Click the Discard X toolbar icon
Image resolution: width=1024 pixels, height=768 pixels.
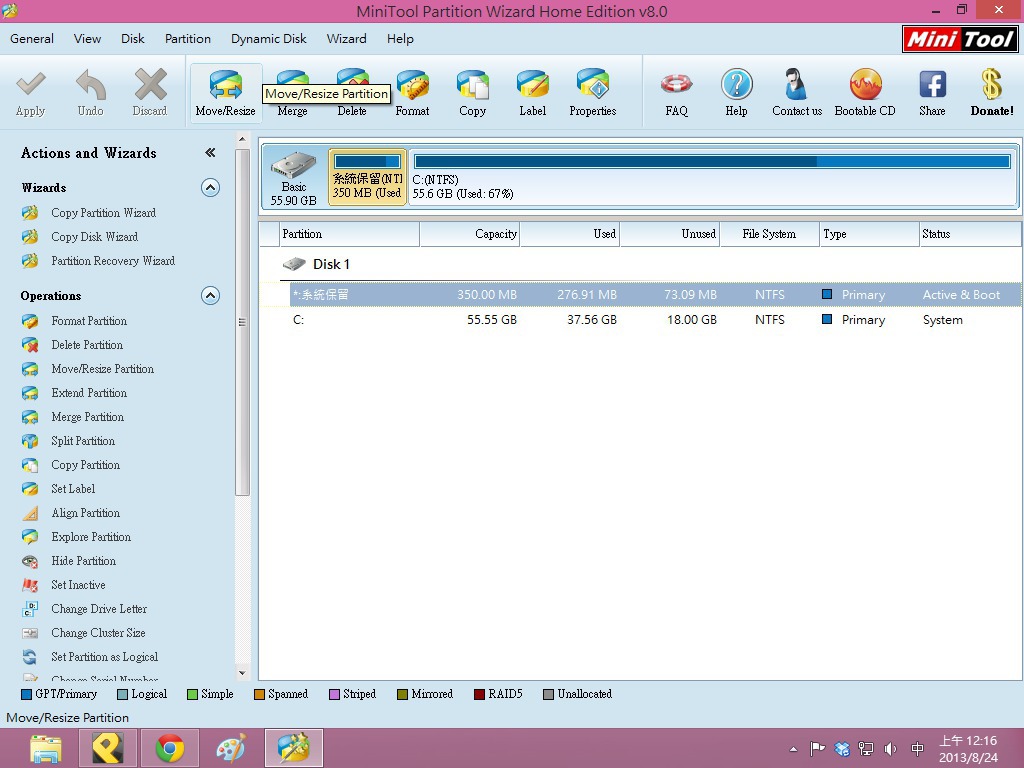[x=150, y=85]
